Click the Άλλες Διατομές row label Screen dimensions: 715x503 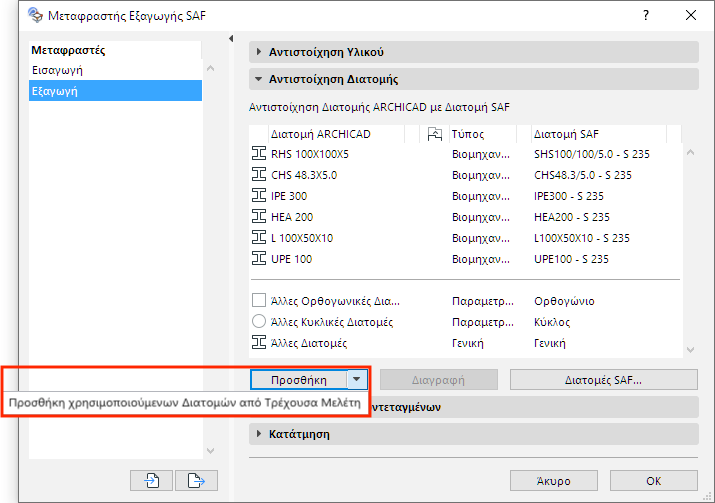(309, 343)
